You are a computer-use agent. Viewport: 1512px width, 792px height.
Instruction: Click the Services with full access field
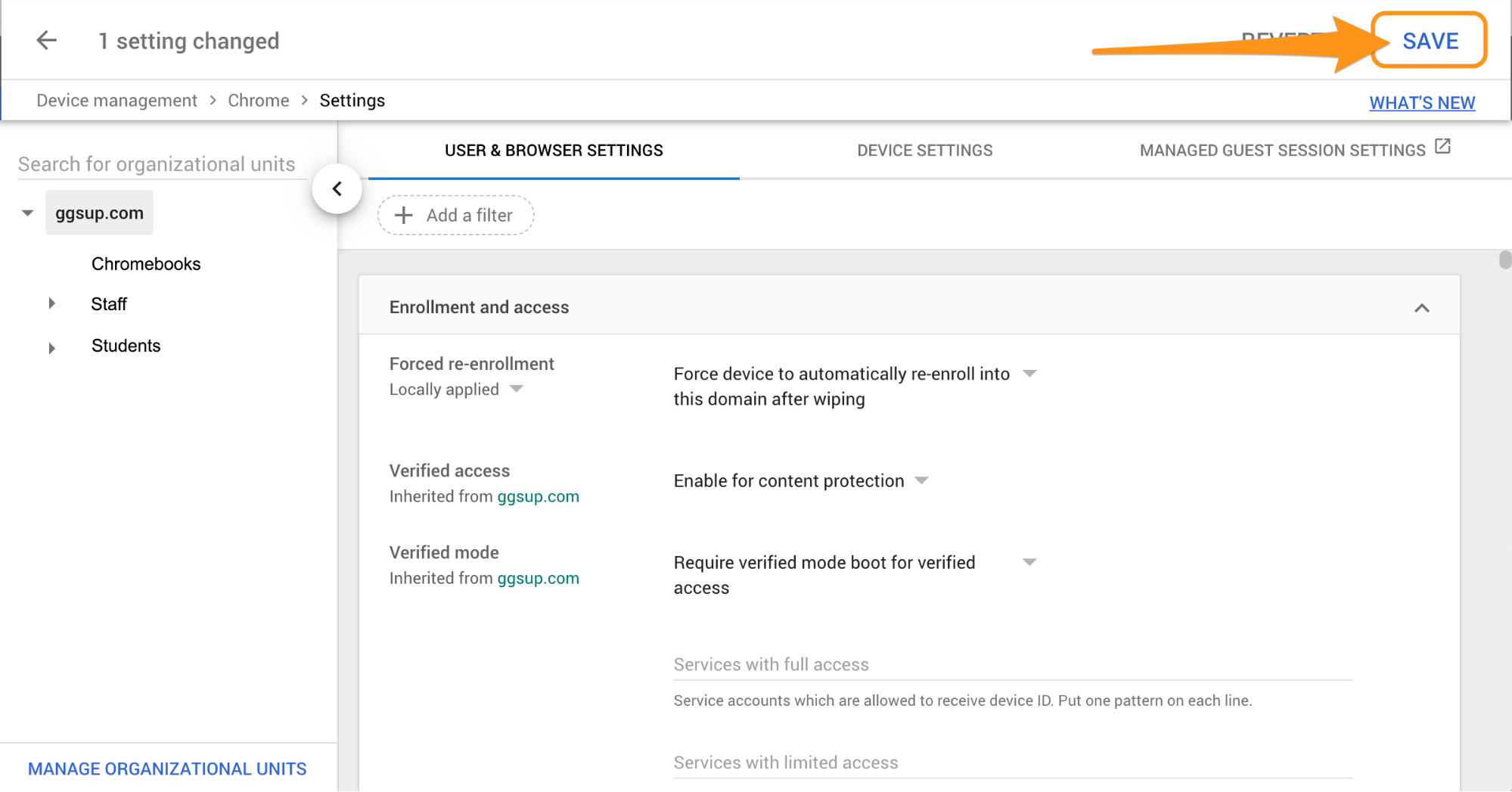1013,664
